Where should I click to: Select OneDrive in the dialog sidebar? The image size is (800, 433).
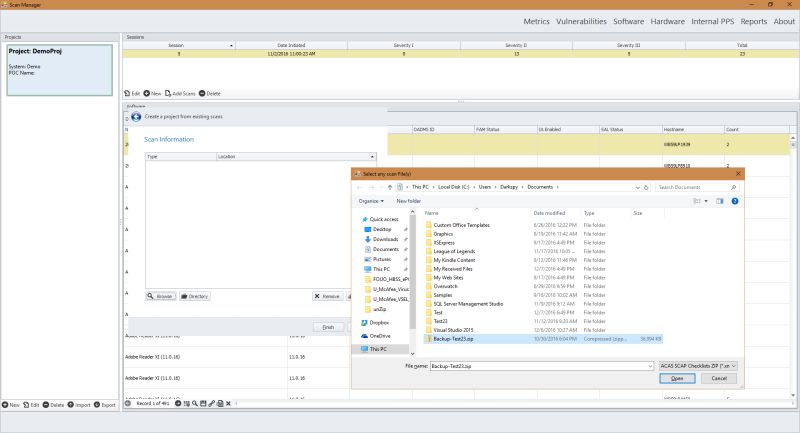pyautogui.click(x=376, y=336)
